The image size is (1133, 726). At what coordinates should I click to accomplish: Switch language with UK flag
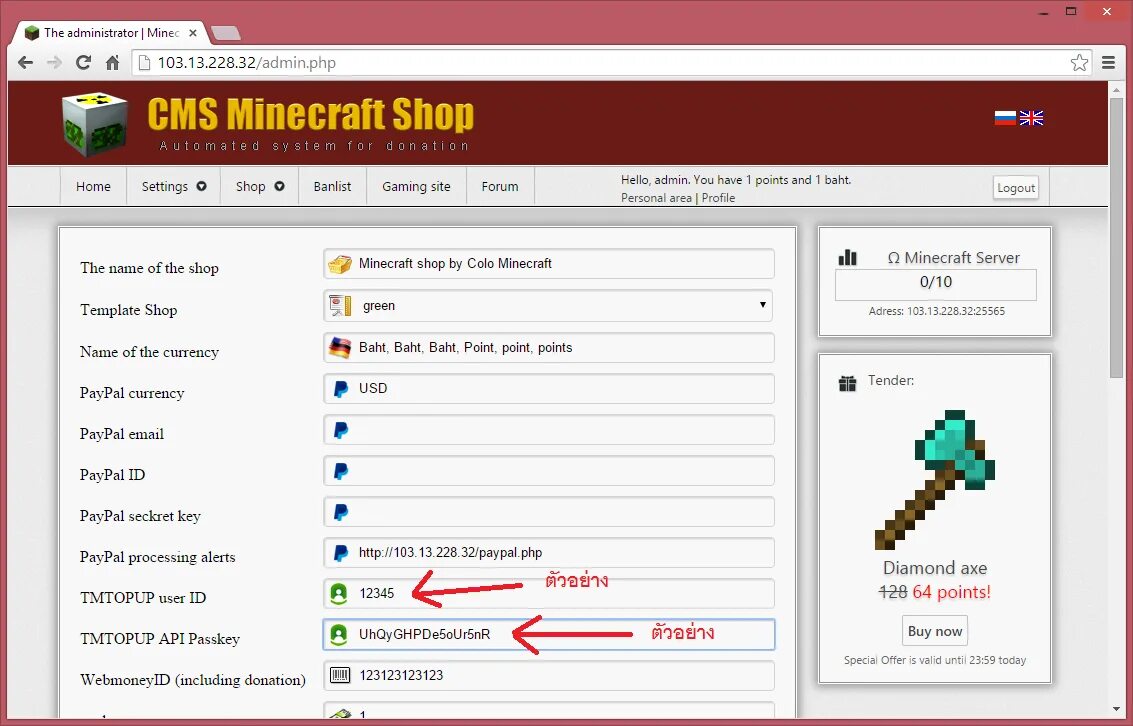pyautogui.click(x=1031, y=118)
